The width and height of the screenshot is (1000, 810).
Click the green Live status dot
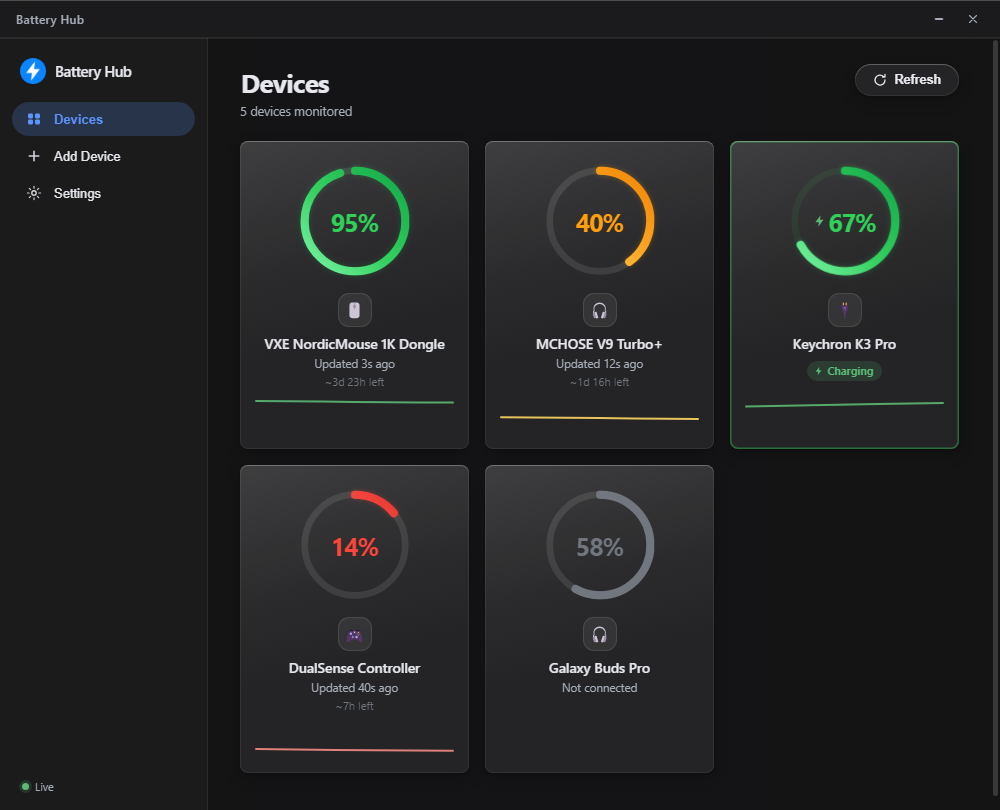[x=26, y=786]
